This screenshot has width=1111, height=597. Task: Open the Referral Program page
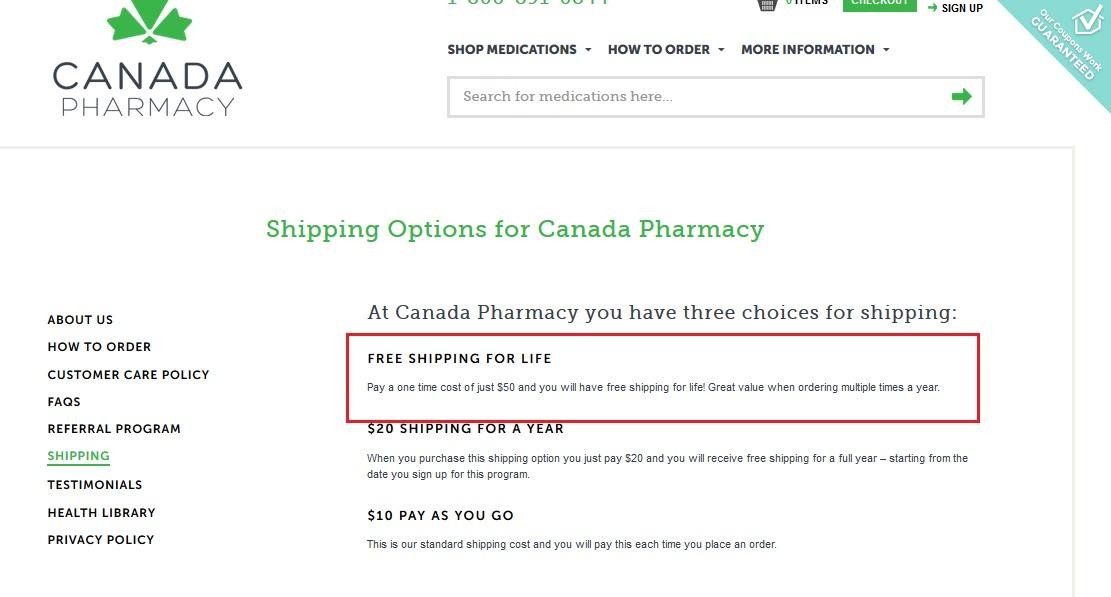tap(114, 429)
